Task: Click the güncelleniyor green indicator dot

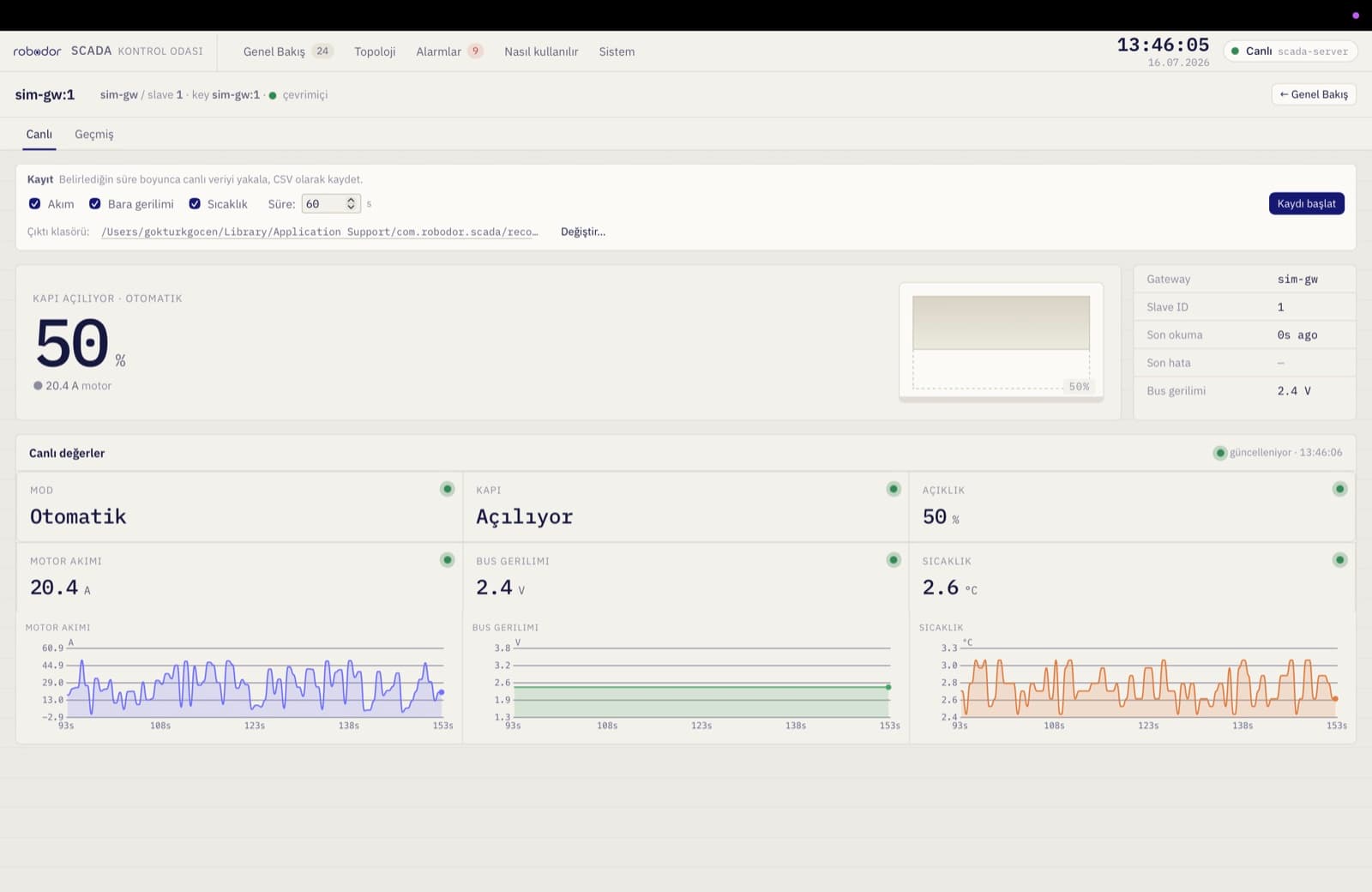Action: (x=1219, y=453)
